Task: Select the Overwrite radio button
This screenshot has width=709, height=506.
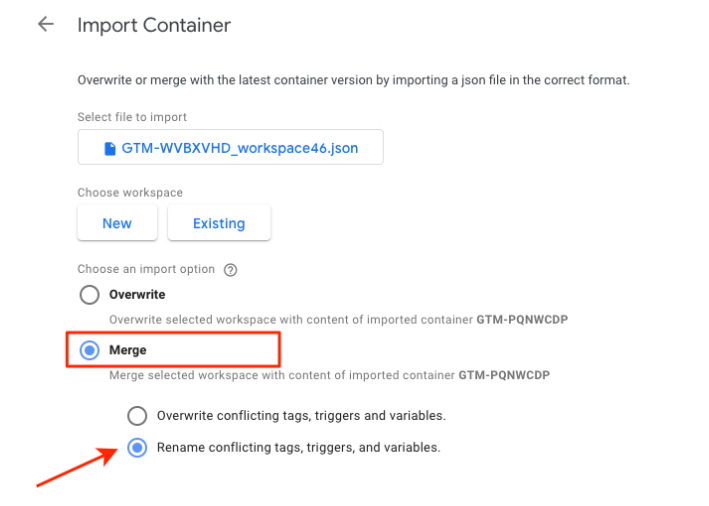Action: coord(90,295)
